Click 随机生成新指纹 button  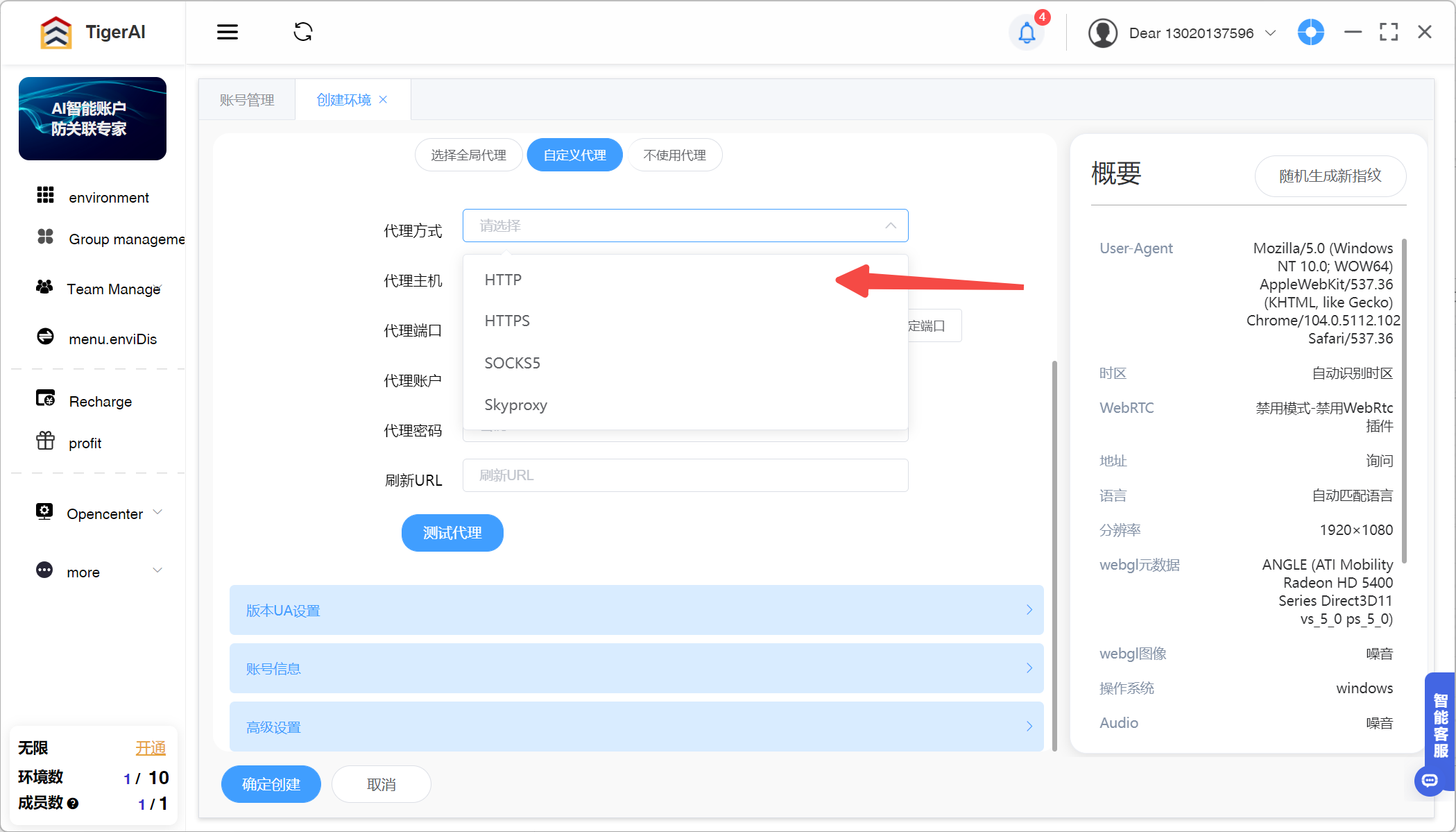(x=1330, y=176)
